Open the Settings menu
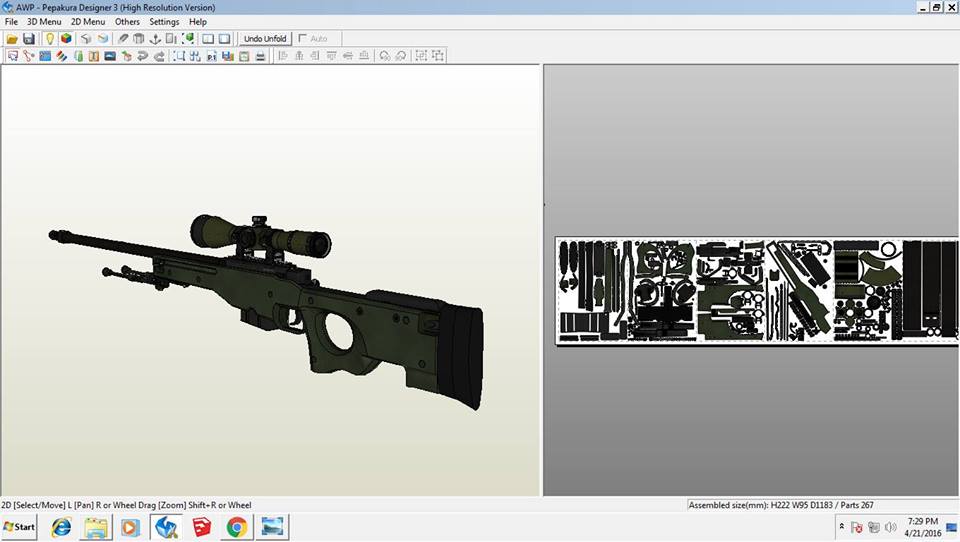This screenshot has height=542, width=960. (164, 21)
